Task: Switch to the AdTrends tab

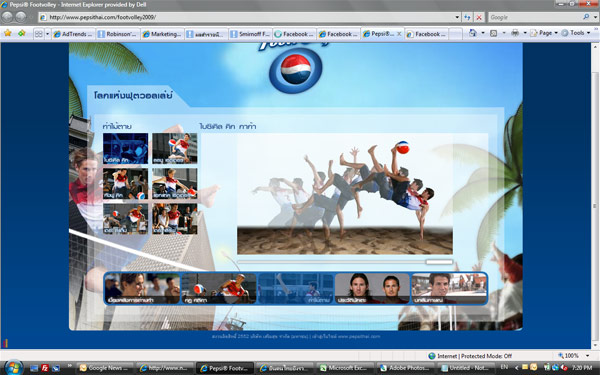Action: pyautogui.click(x=73, y=34)
